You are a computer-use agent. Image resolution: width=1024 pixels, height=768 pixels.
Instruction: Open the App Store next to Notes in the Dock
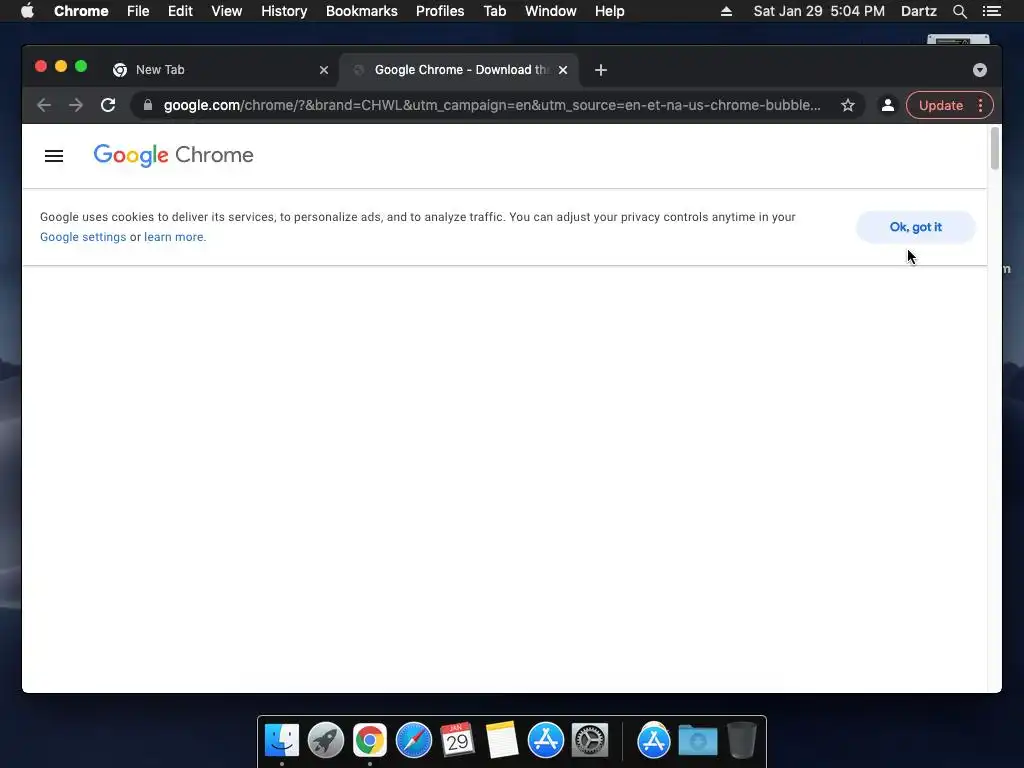tap(545, 740)
